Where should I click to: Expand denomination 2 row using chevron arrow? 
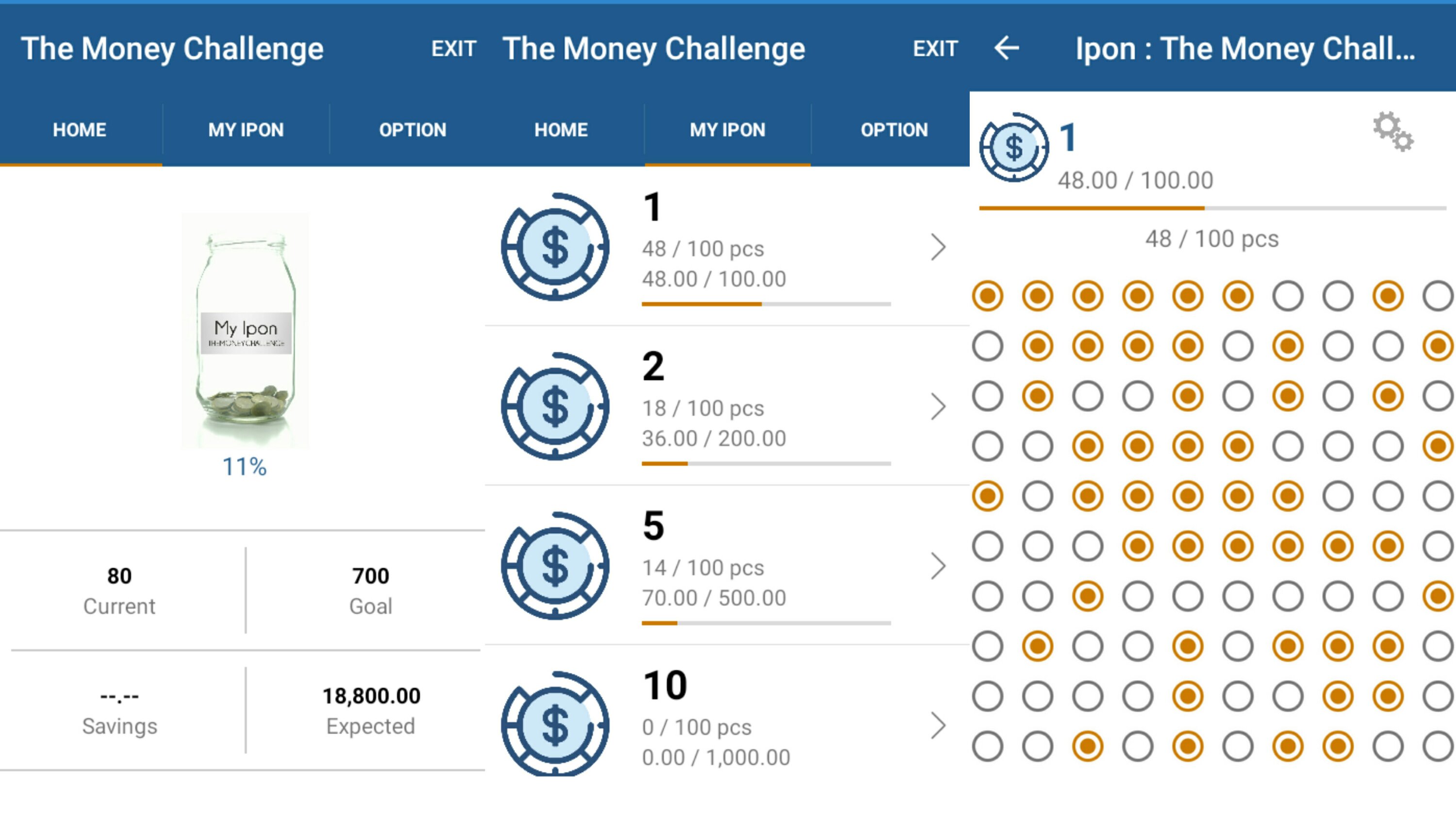(938, 407)
